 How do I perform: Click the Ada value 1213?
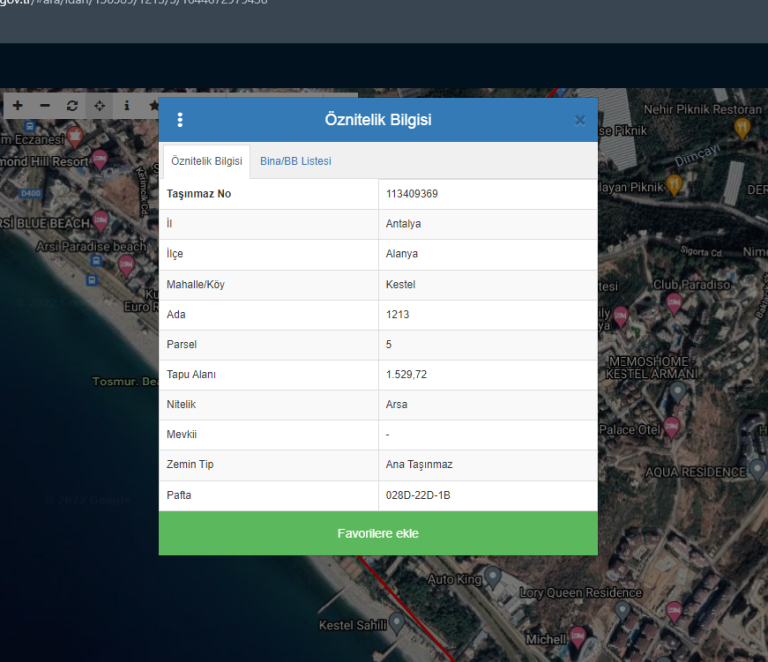(397, 314)
